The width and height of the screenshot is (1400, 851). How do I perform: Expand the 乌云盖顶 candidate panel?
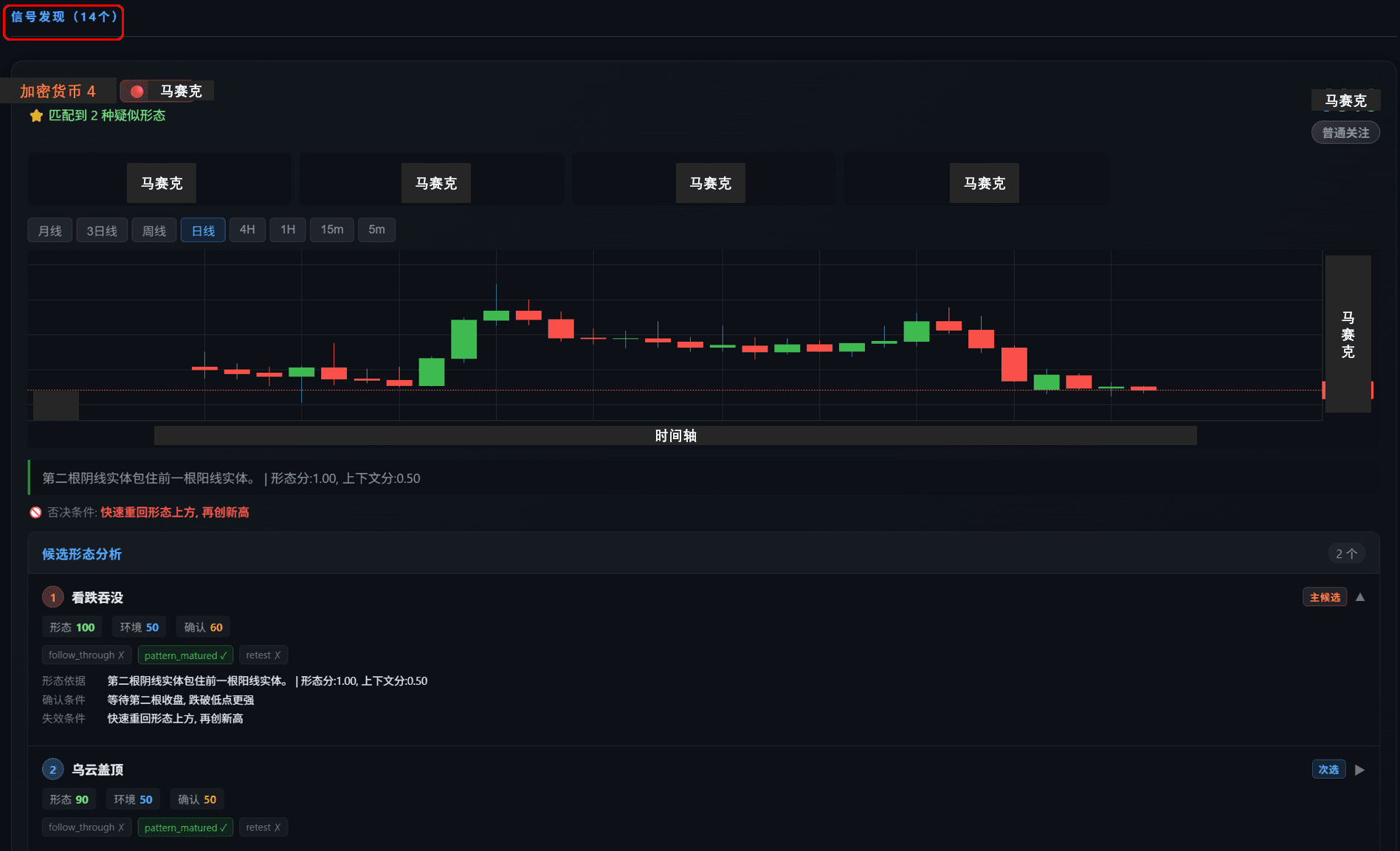click(1359, 770)
